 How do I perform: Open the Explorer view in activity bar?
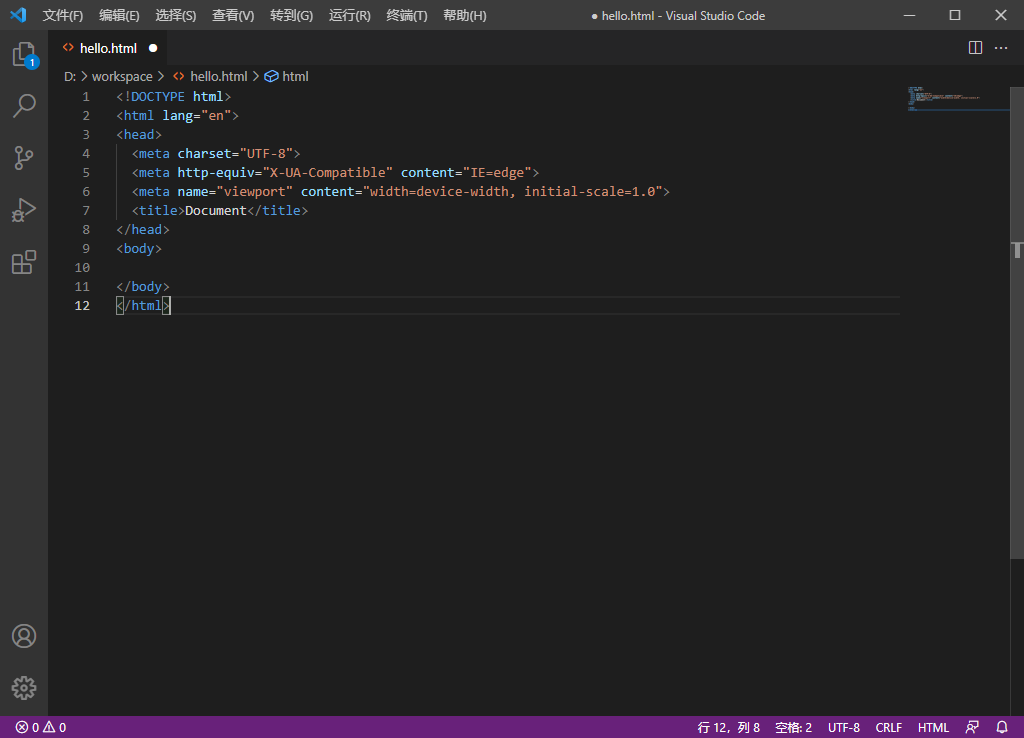(24, 55)
